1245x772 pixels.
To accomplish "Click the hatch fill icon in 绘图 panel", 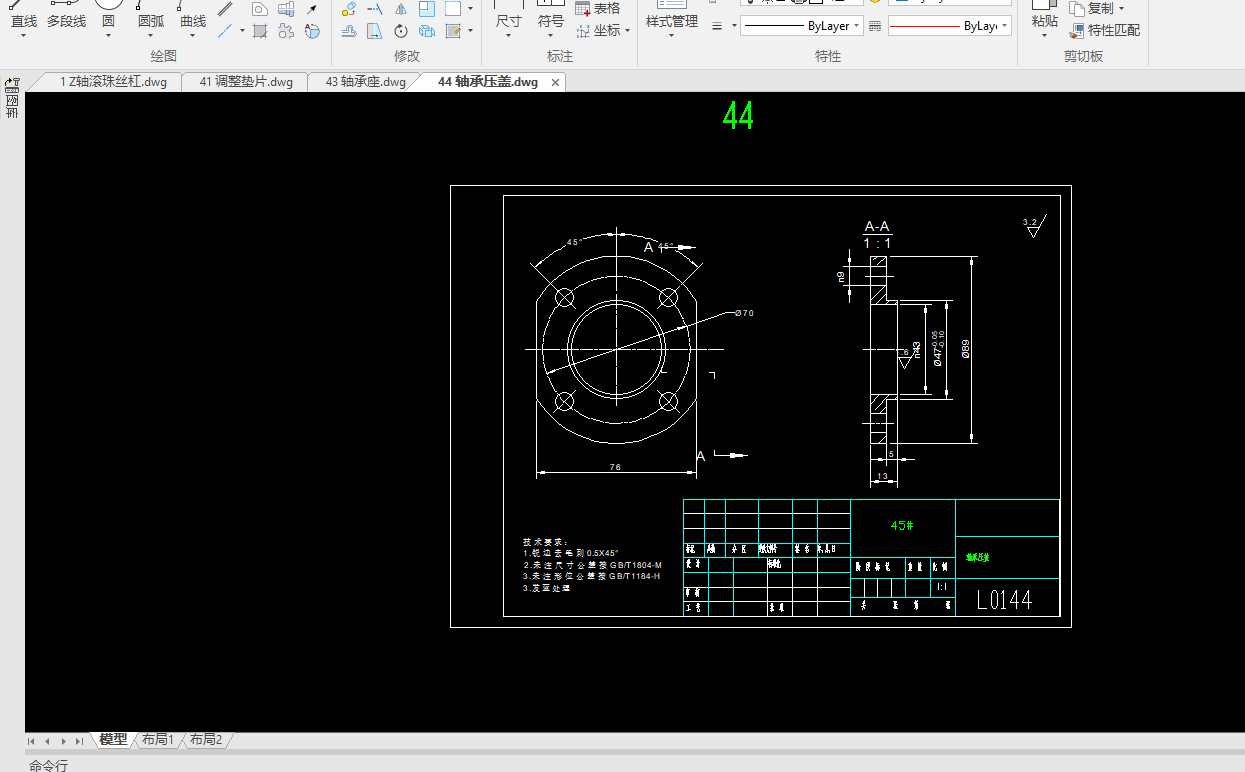I will tap(260, 31).
